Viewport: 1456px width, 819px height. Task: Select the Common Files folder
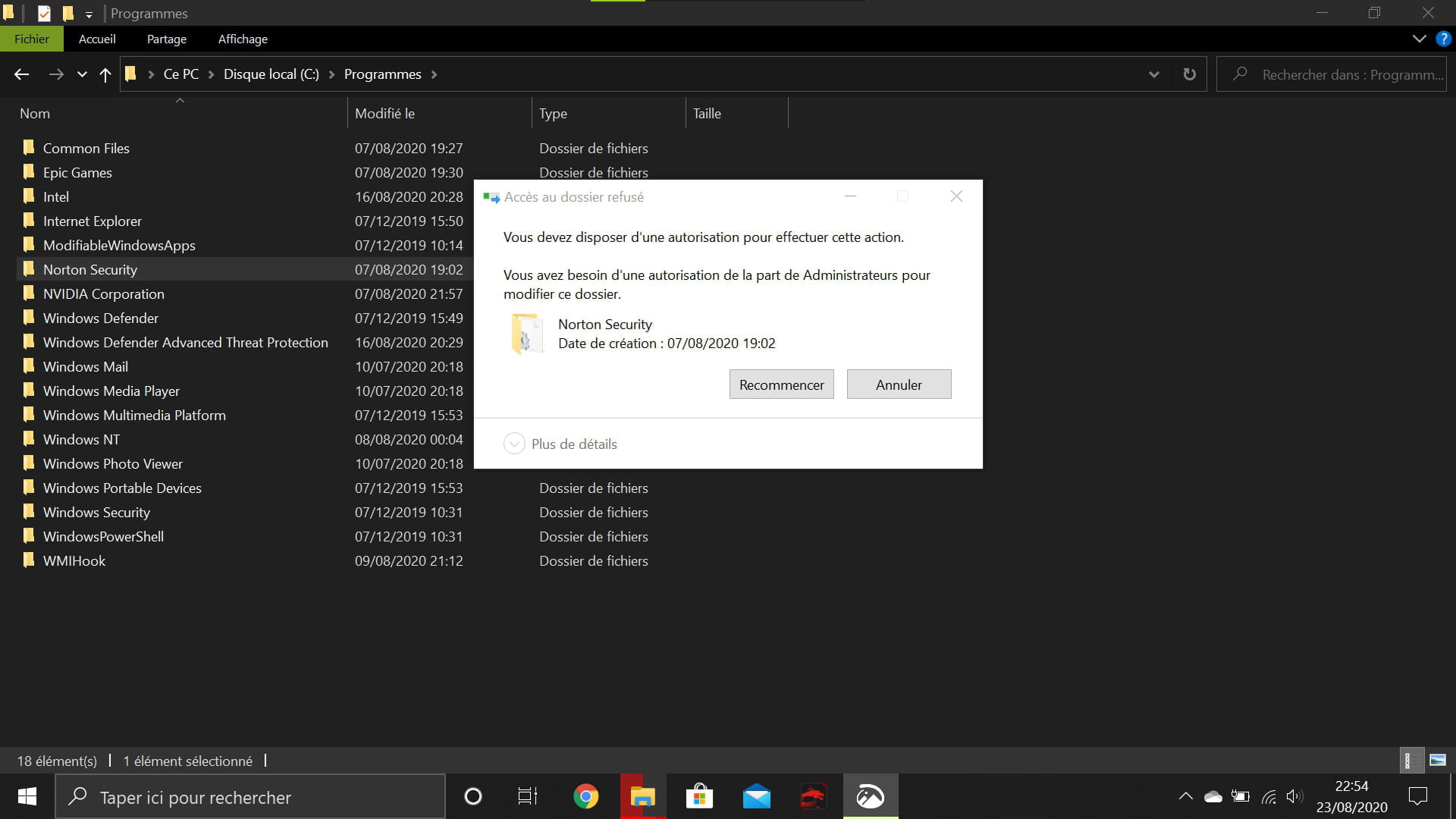[x=86, y=148]
